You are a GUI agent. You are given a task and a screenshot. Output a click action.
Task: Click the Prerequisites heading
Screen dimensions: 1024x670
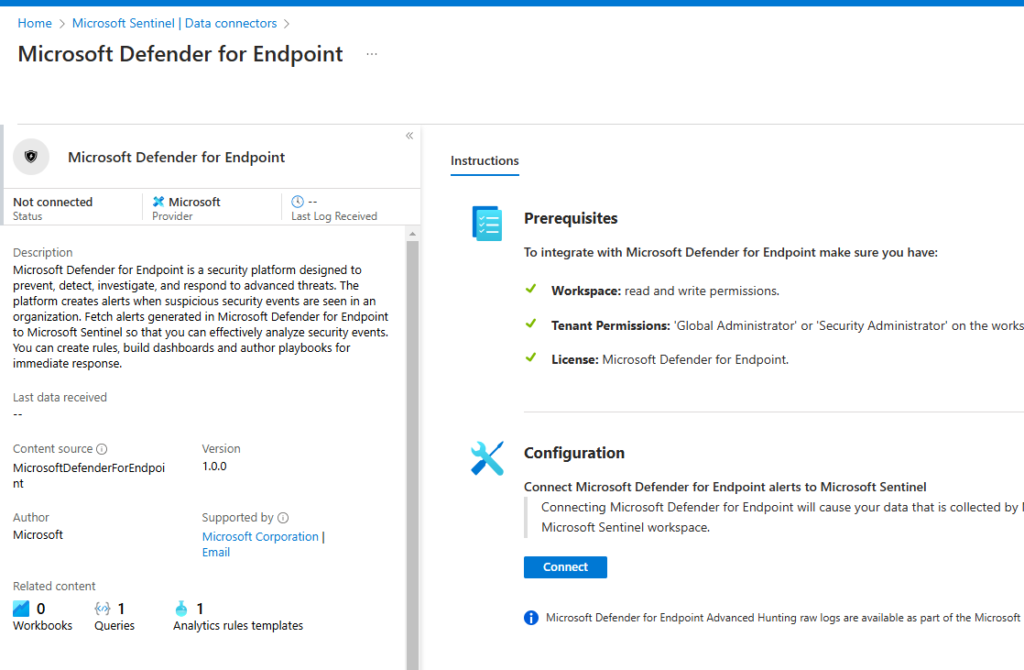point(571,218)
